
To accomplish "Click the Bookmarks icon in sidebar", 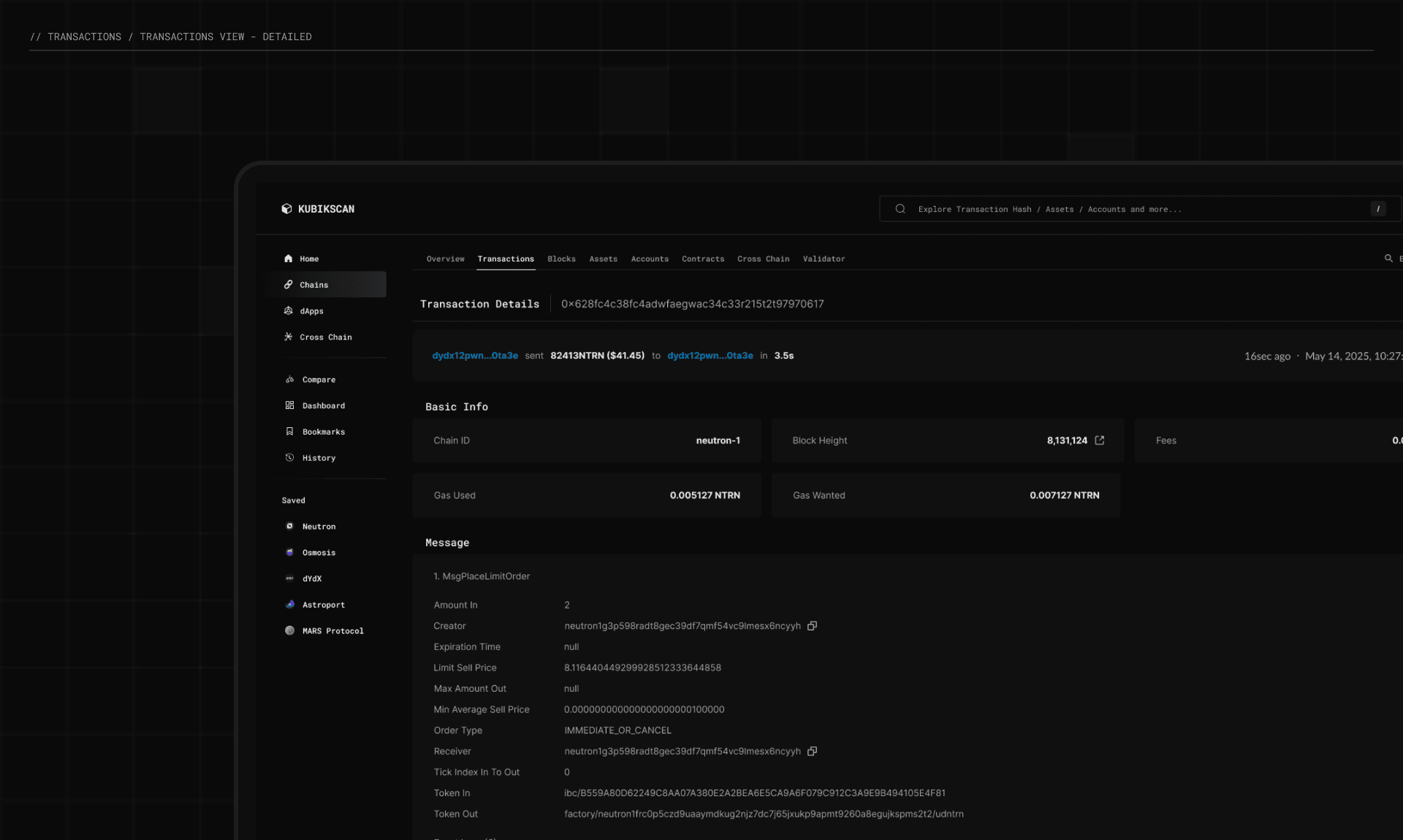I will click(x=289, y=432).
